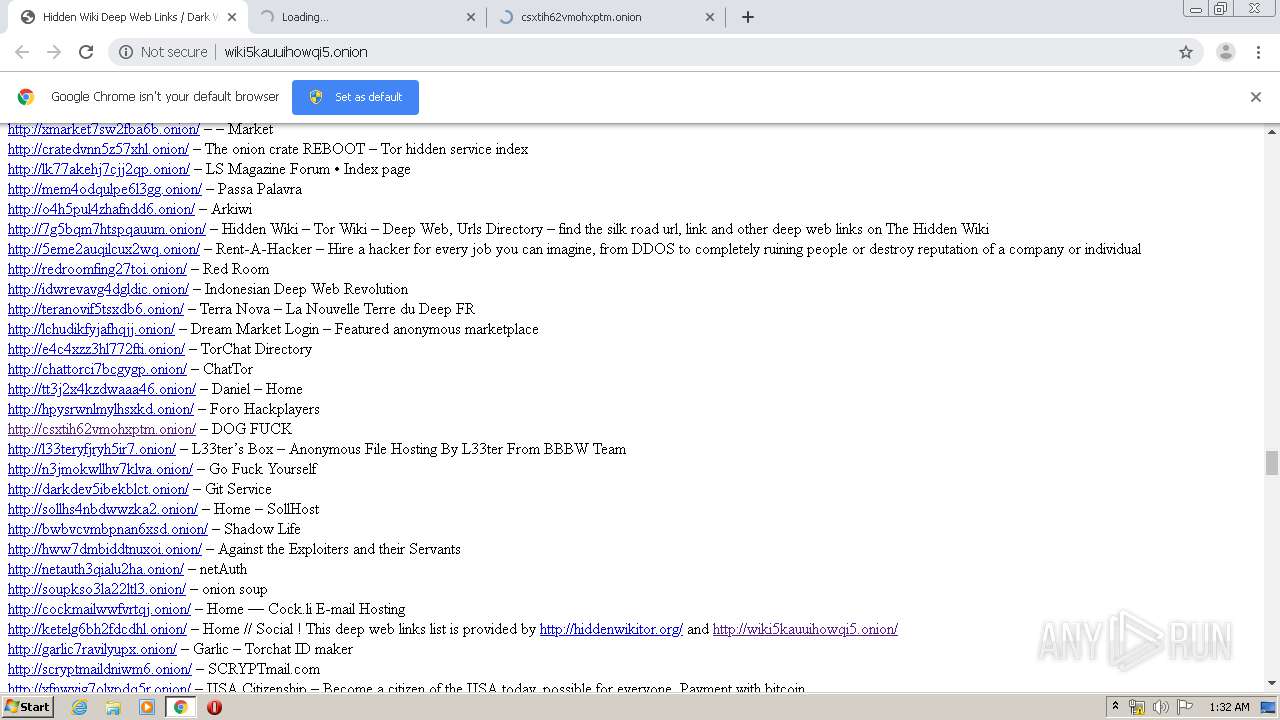Open xmarket7sw2fba6b.onion link
This screenshot has width=1280, height=720.
click(104, 129)
